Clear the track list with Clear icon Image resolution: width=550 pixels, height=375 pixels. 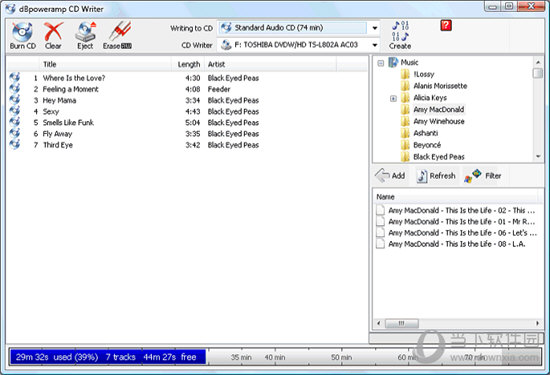point(53,32)
